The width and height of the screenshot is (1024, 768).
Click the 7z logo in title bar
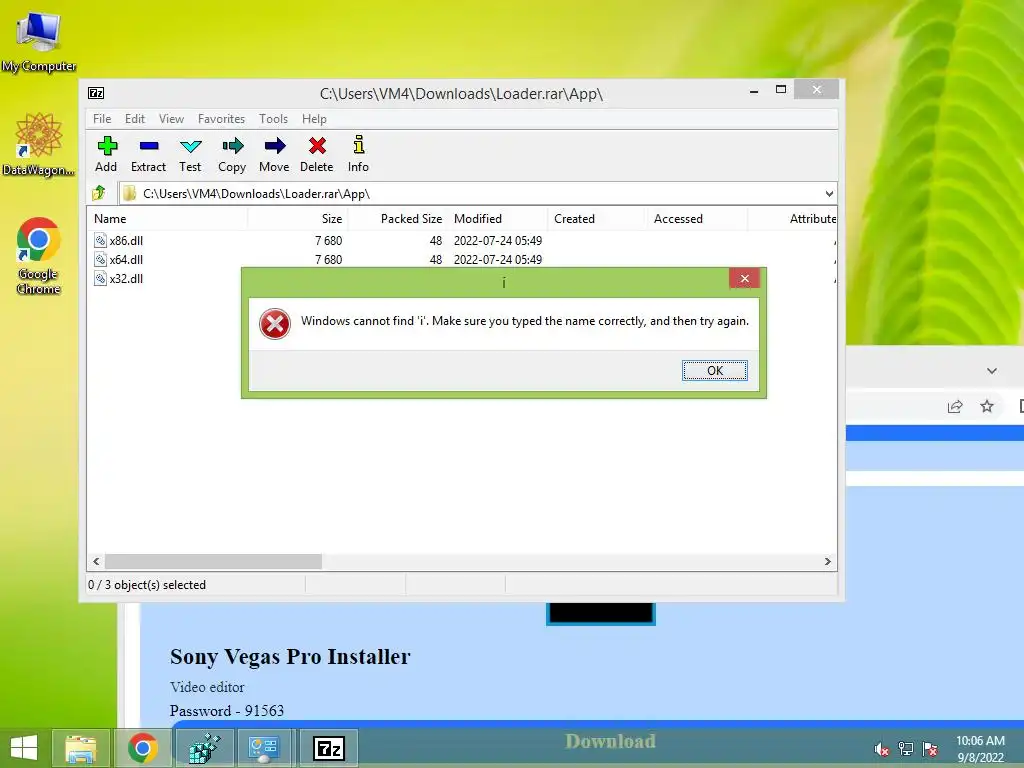[96, 93]
